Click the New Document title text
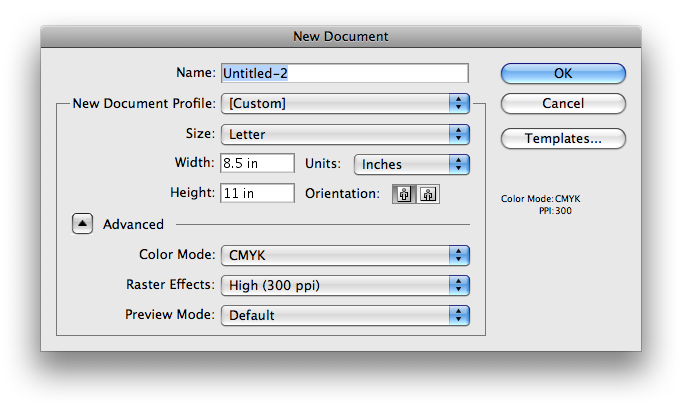The width and height of the screenshot is (682, 407). 341,37
